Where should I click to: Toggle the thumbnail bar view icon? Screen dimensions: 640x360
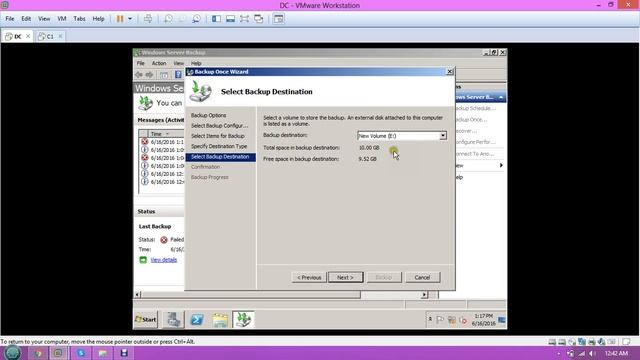(231, 19)
